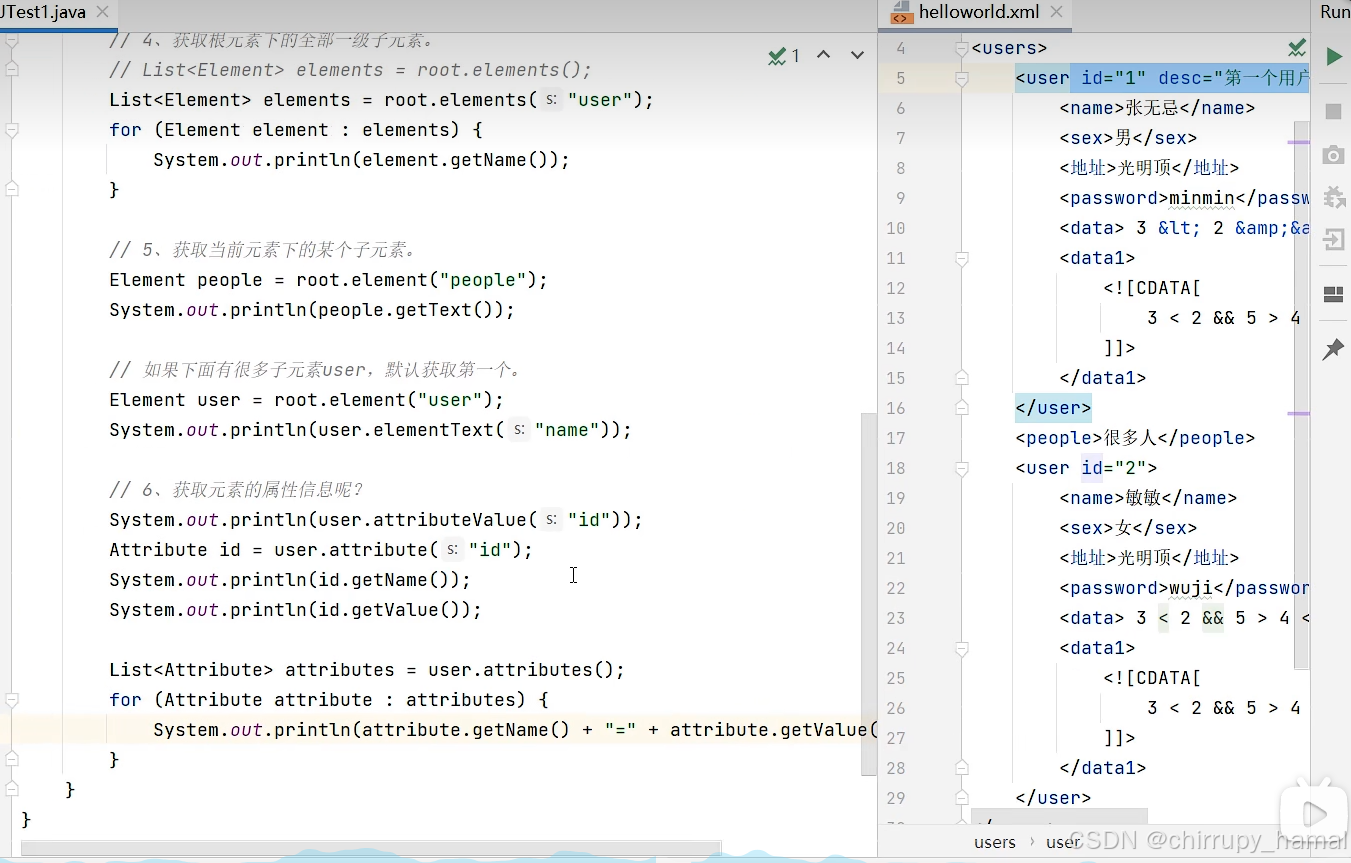
Task: Click the layout panels icon in Run toolbar
Action: click(1333, 294)
